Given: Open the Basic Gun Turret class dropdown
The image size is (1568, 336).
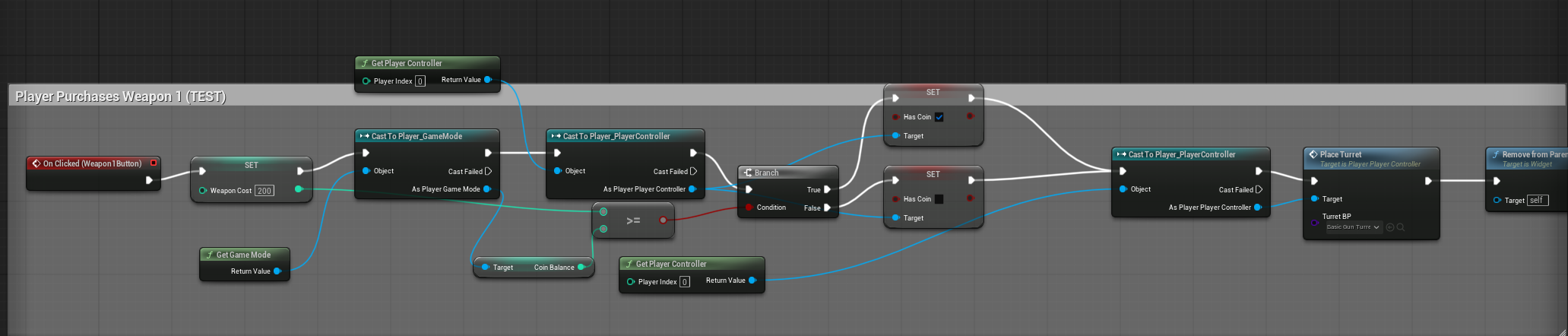Looking at the screenshot, I should pos(1352,227).
